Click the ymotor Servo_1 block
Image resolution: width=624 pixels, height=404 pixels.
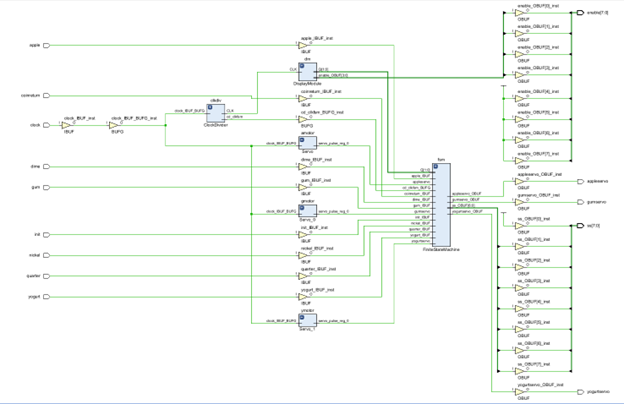(307, 319)
